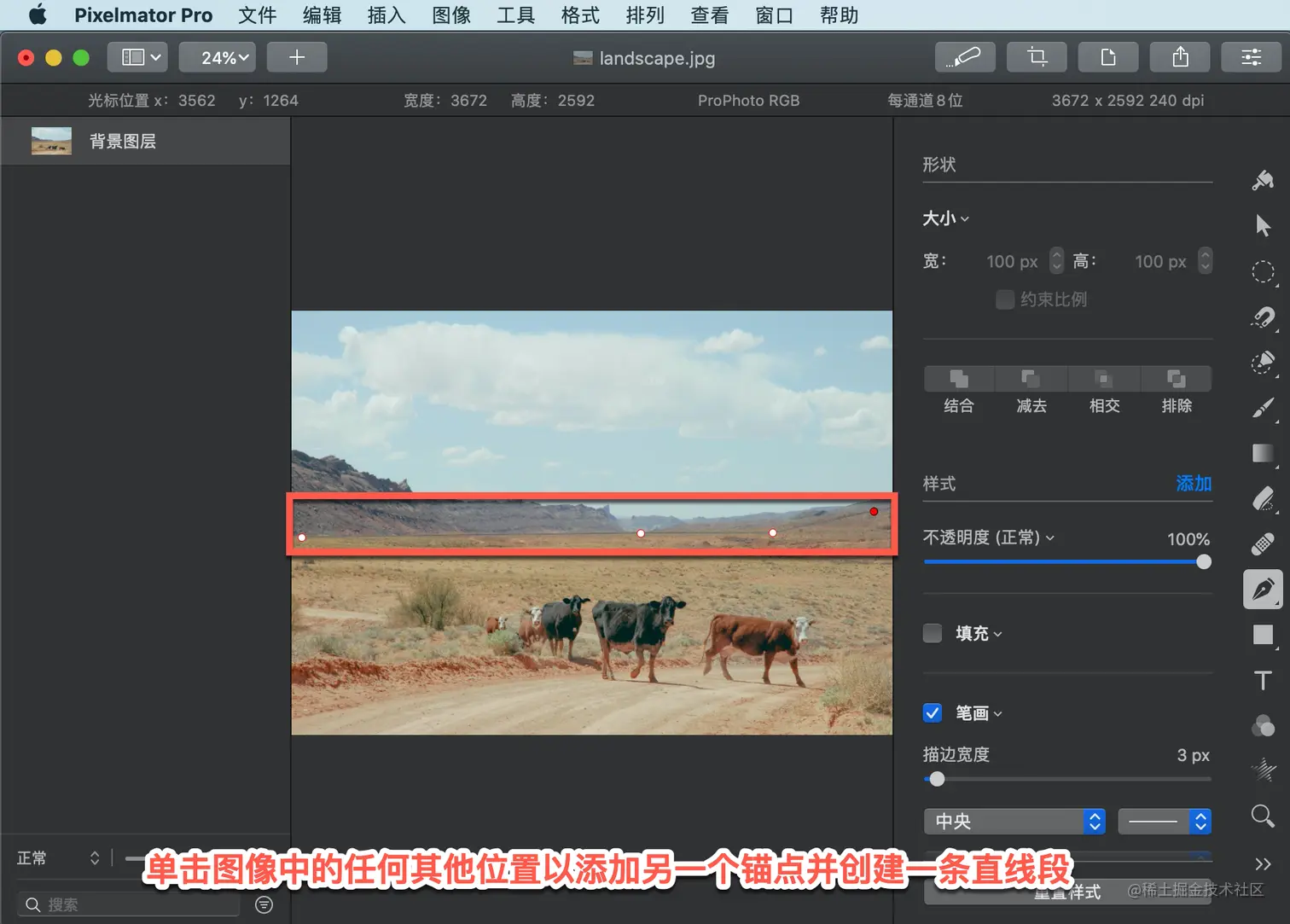Select the rectangle Shape tool
1290x924 pixels.
tap(1263, 634)
